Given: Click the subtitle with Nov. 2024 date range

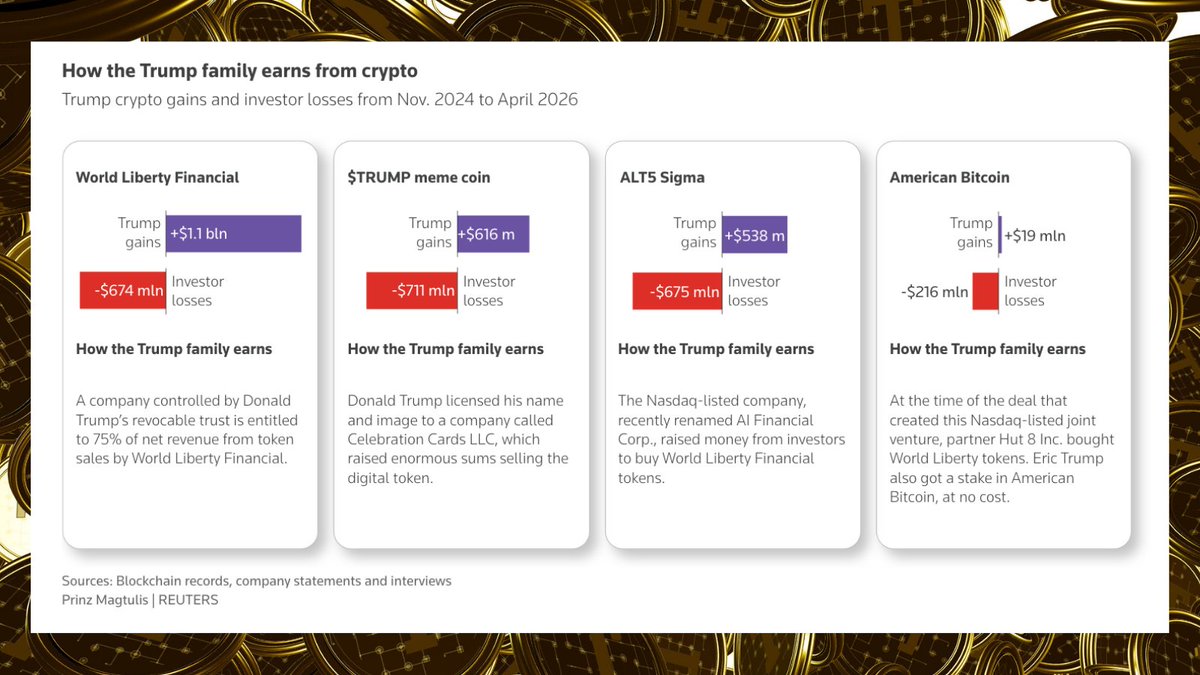Looking at the screenshot, I should click(320, 100).
